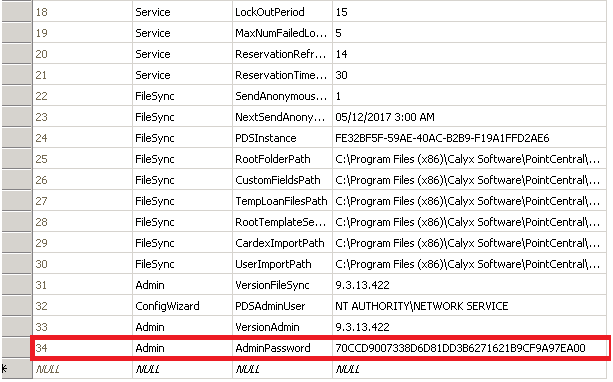Click the PDSInstance GUID value cell

click(470, 138)
